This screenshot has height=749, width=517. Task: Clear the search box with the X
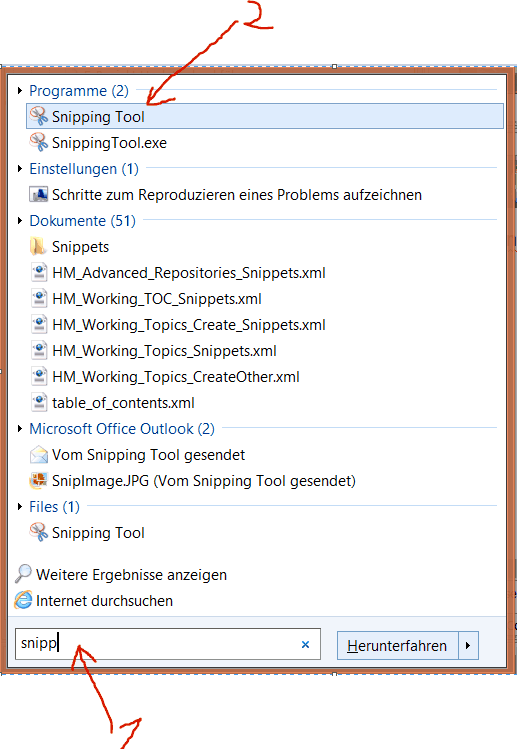305,644
